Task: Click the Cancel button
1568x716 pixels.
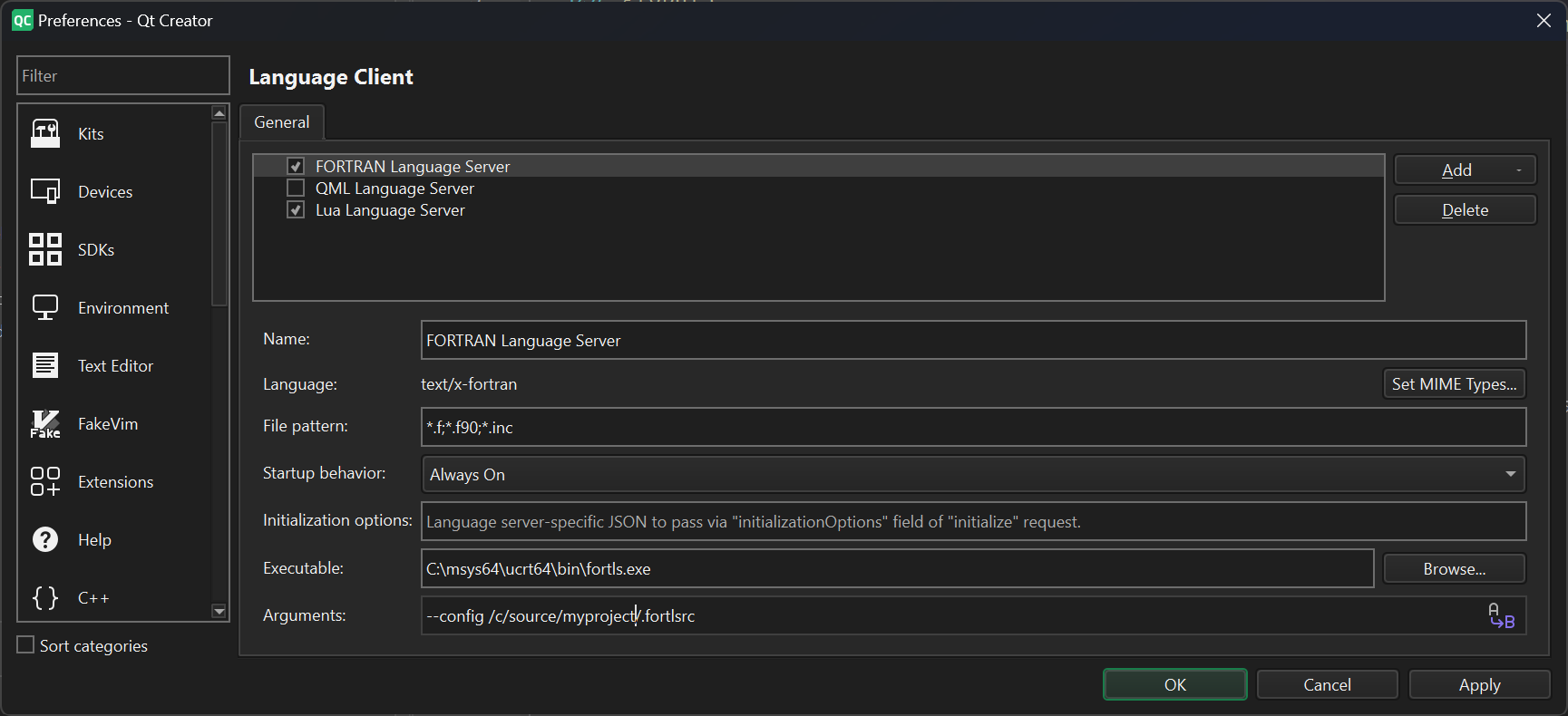Action: pyautogui.click(x=1327, y=684)
